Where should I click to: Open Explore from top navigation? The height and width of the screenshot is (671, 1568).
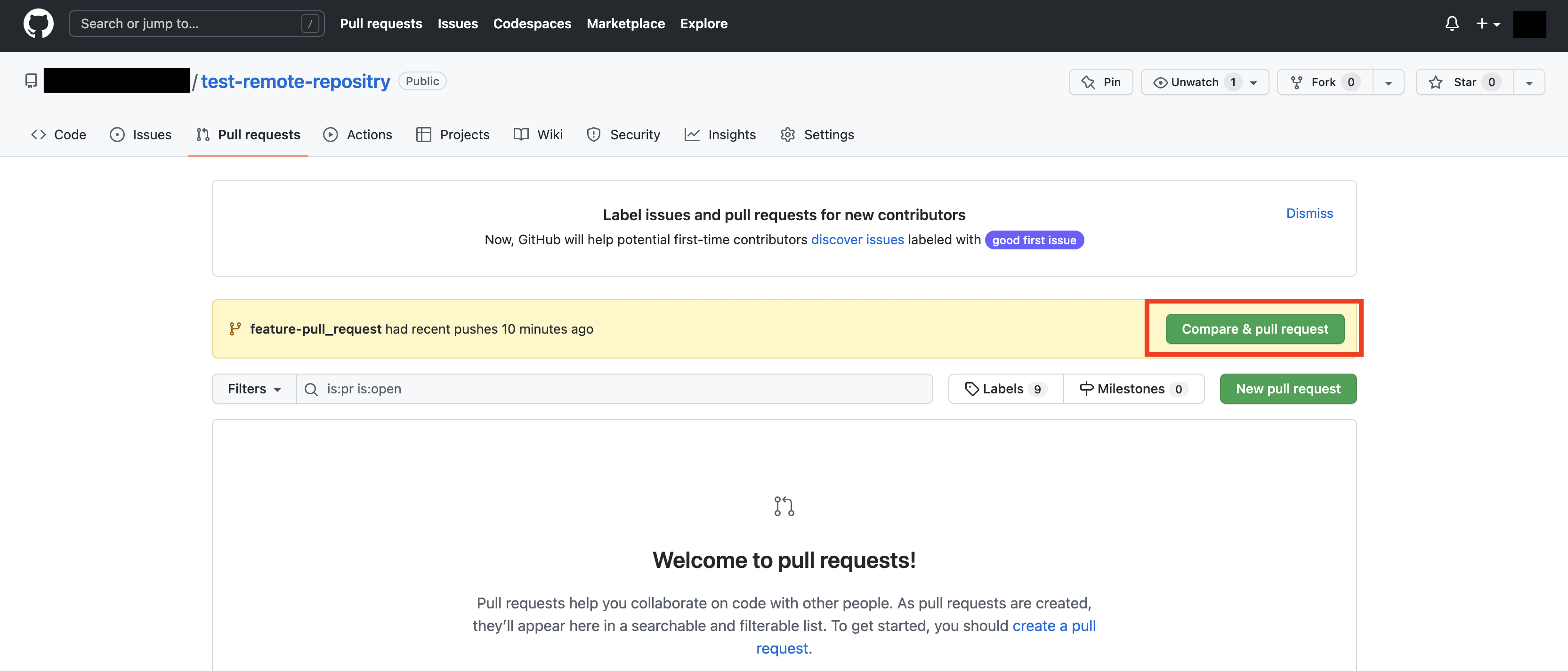[703, 24]
